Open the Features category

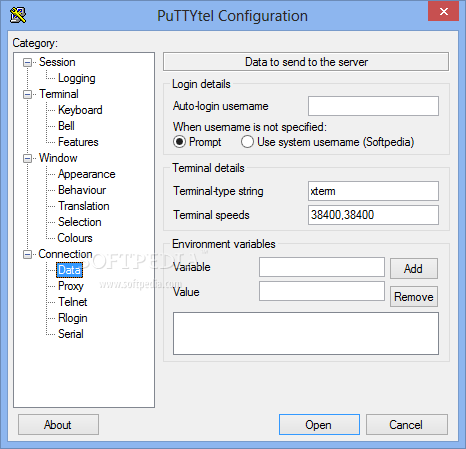78,142
